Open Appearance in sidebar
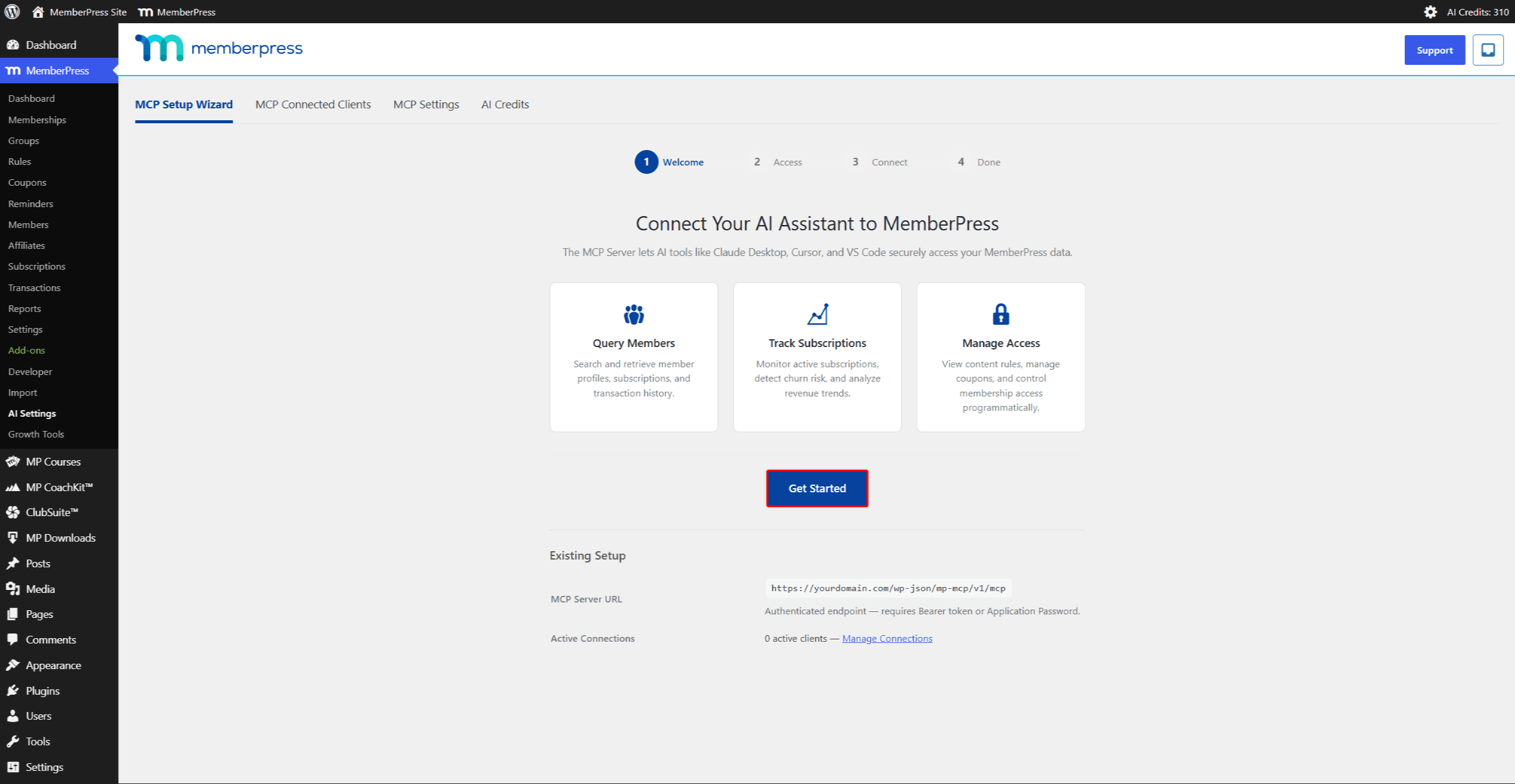Screen dimensions: 1515x784 point(59,665)
